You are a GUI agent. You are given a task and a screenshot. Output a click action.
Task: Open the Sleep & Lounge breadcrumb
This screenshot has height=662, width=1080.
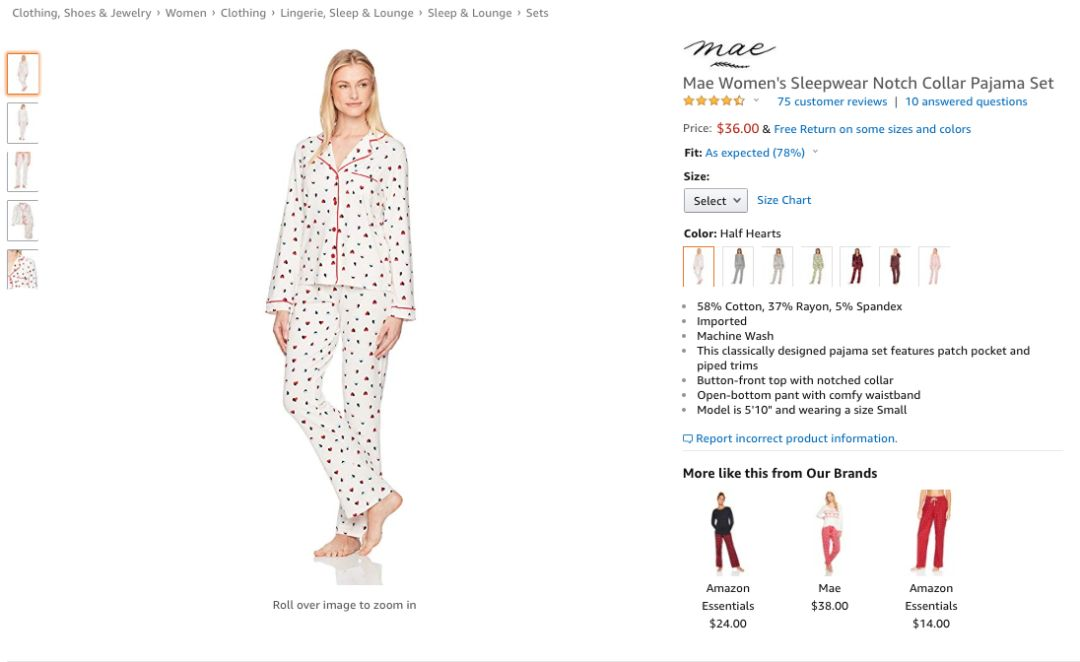469,13
